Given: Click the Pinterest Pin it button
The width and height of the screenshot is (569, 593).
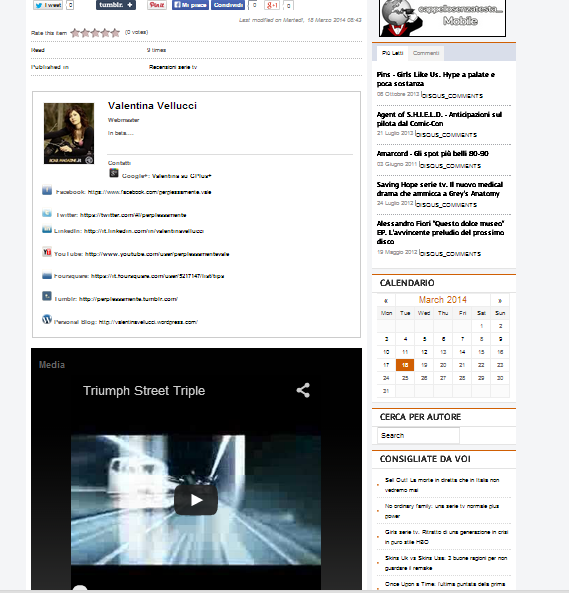Looking at the screenshot, I should (x=157, y=5).
